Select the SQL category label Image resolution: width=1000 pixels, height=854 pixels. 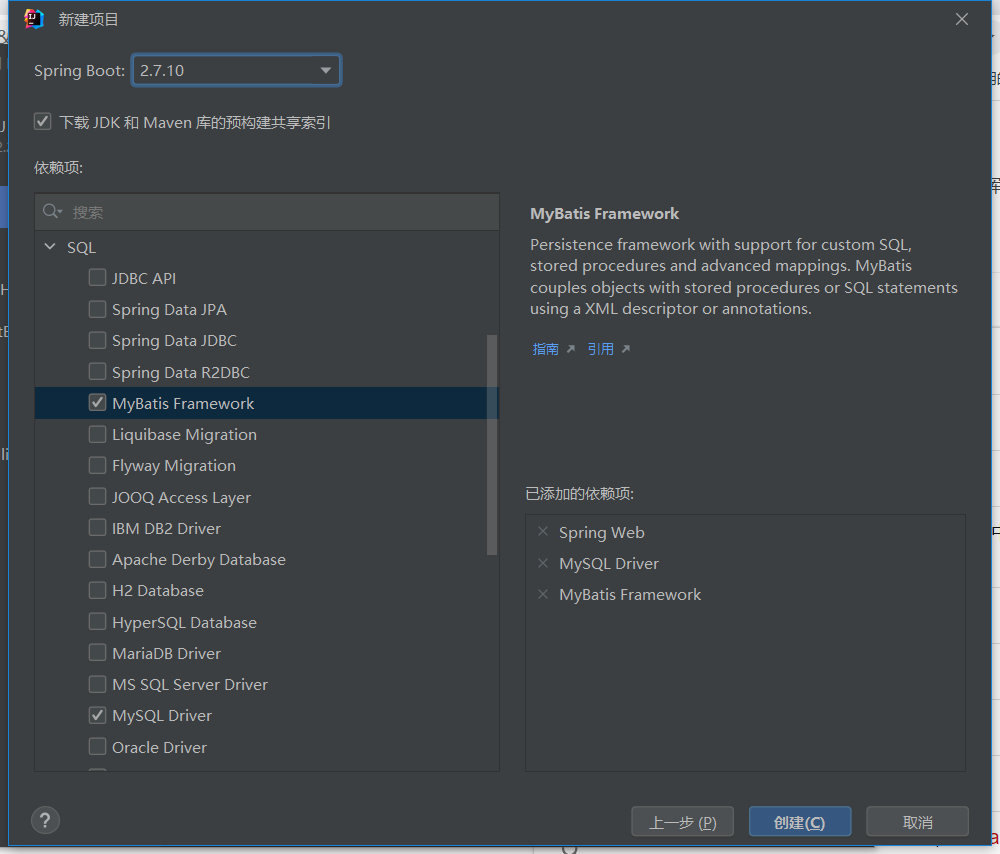tap(82, 247)
